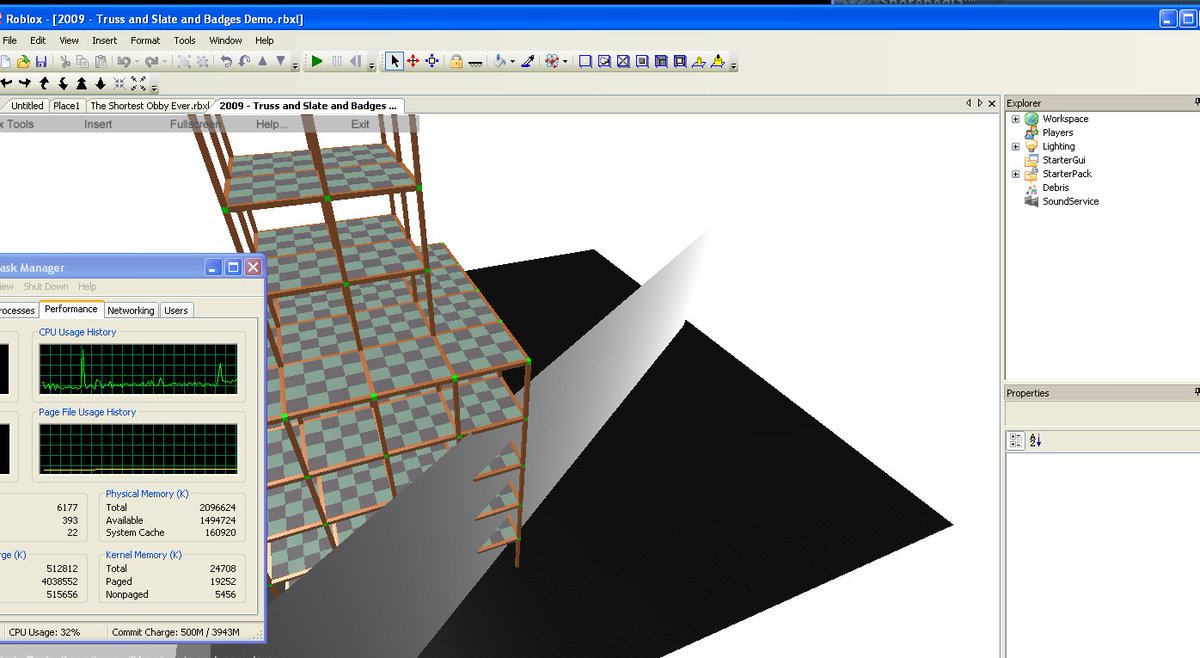The height and width of the screenshot is (658, 1200).
Task: Open Users tab in Task Manager
Action: [x=176, y=311]
